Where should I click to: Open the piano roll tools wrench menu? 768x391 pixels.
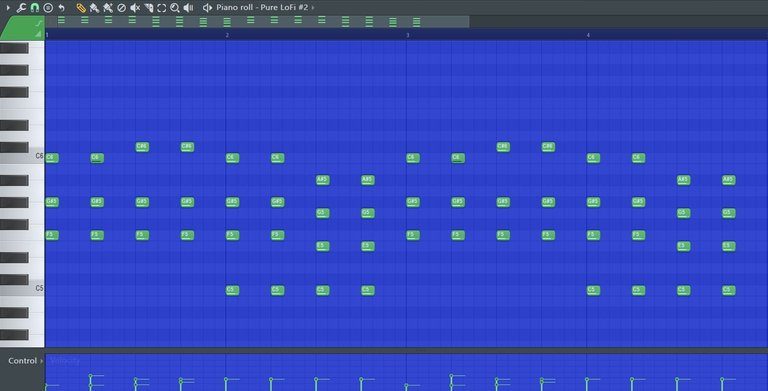21,7
